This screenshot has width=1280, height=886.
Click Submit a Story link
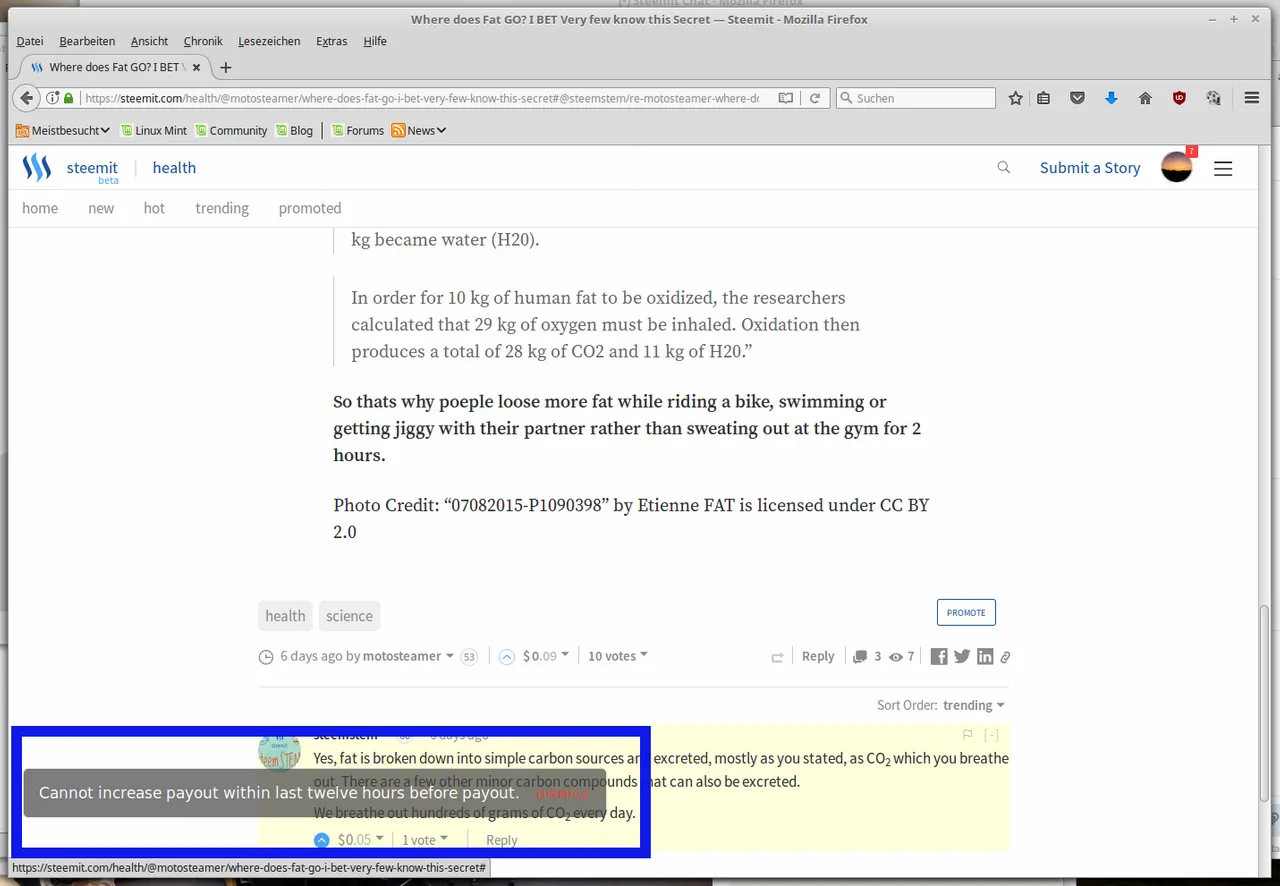click(x=1090, y=168)
